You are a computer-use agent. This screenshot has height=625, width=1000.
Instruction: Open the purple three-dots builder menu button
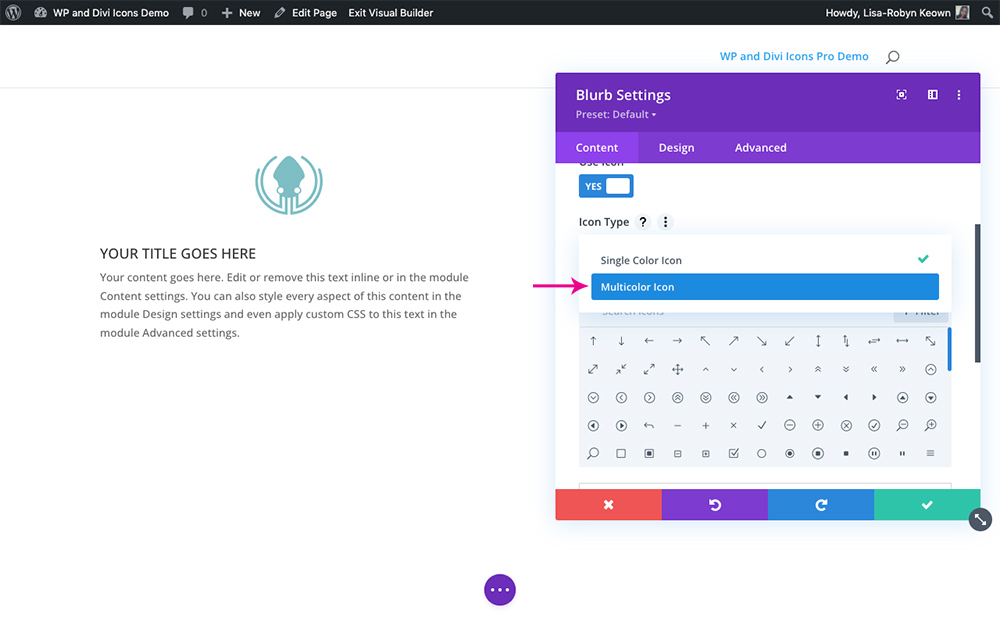(x=500, y=590)
